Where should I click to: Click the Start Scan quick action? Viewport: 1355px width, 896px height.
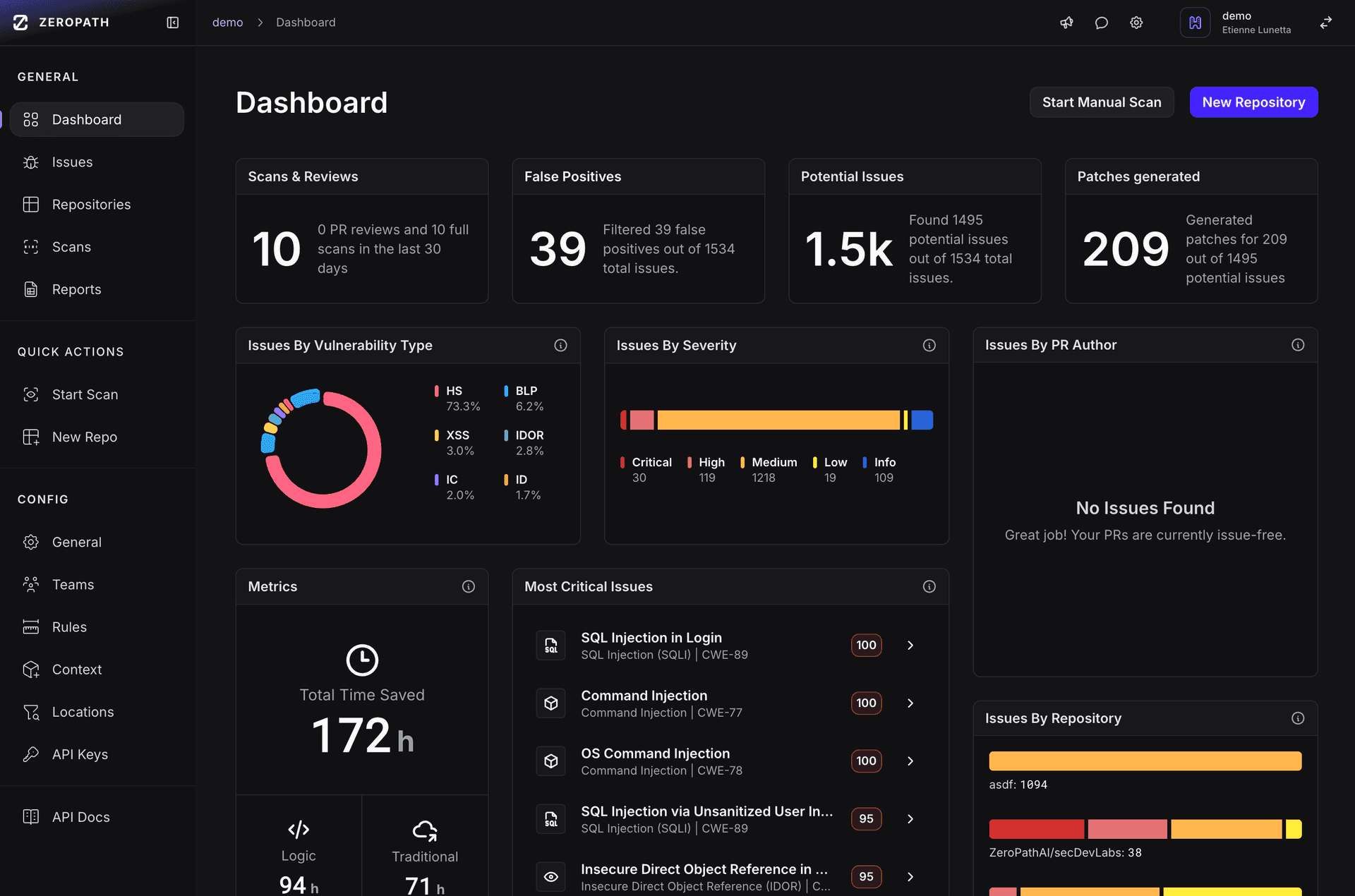[85, 394]
